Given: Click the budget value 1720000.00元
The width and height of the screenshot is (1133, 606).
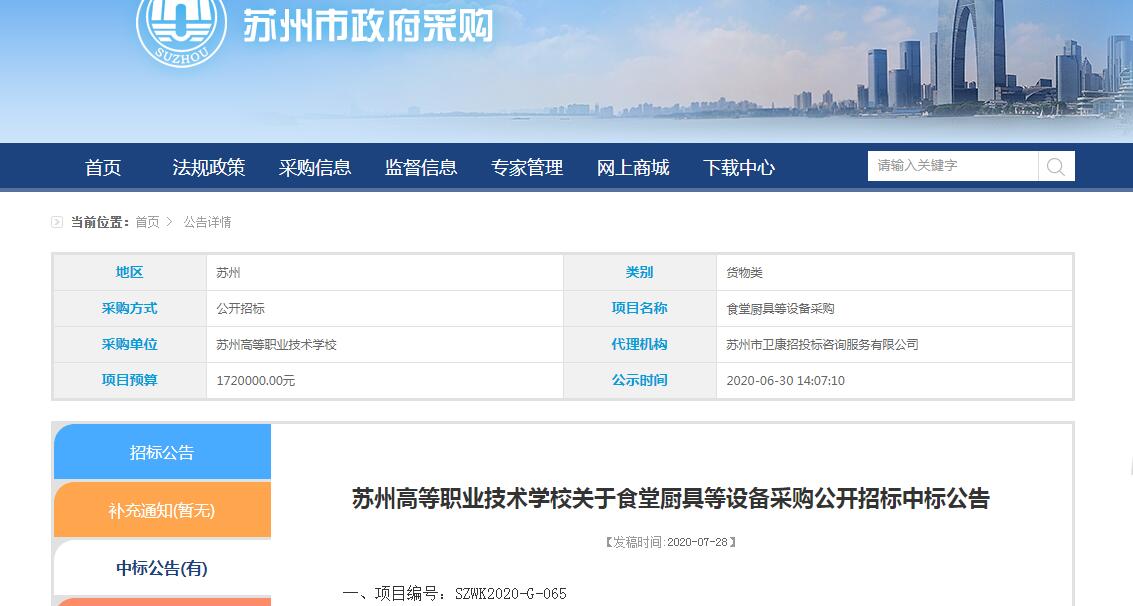Looking at the screenshot, I should coord(256,381).
